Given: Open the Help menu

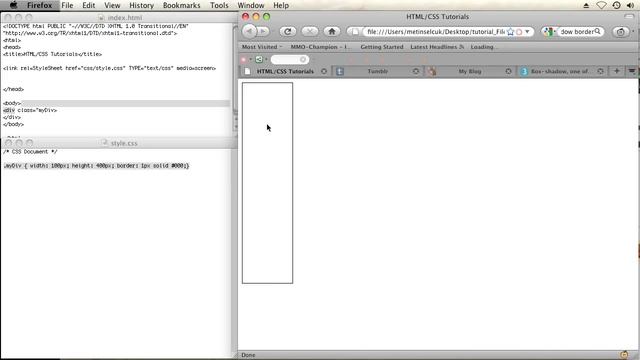Looking at the screenshot, I should coord(281,5).
